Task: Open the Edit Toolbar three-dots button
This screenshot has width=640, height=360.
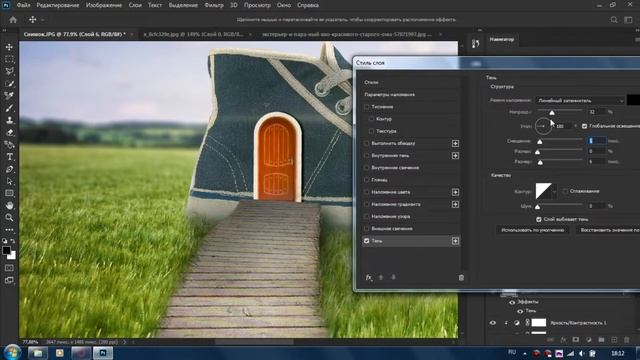Action: pos(9,230)
